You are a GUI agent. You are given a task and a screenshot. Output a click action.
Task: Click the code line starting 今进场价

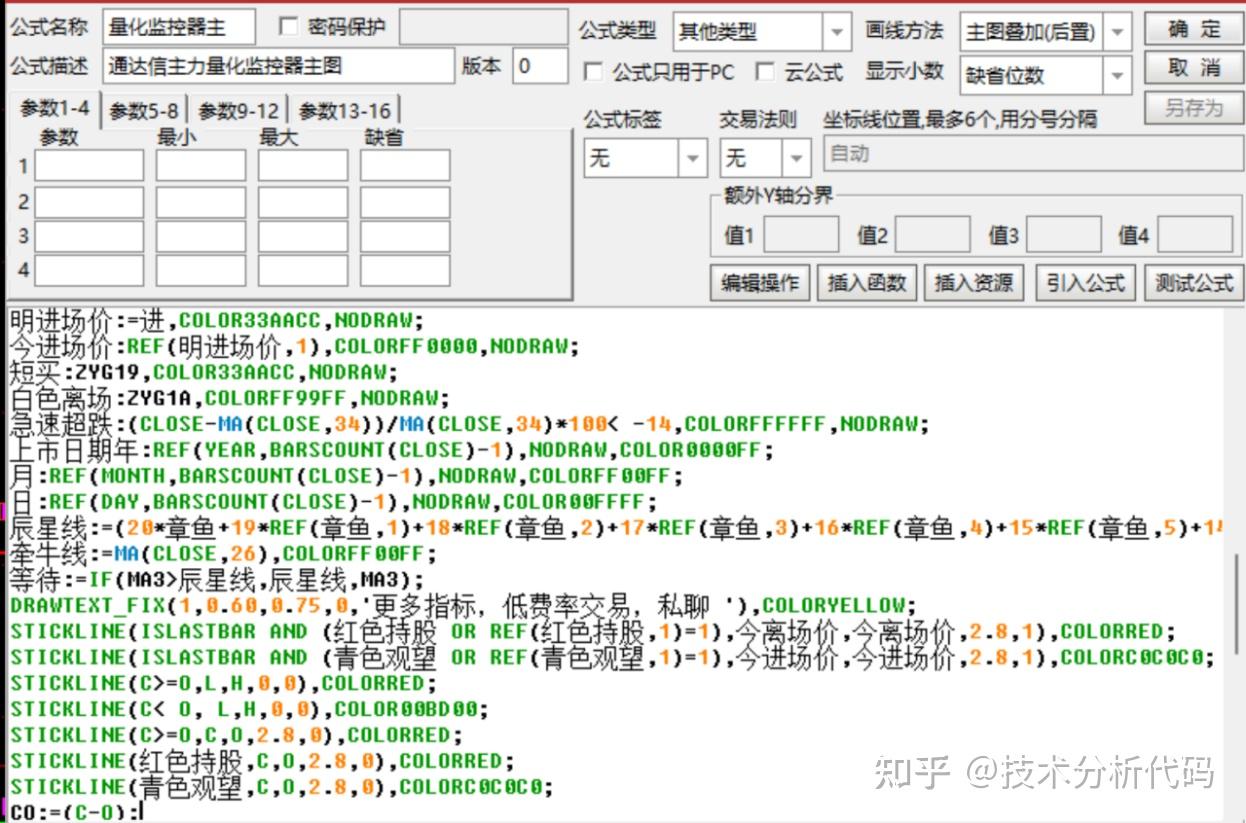[294, 347]
